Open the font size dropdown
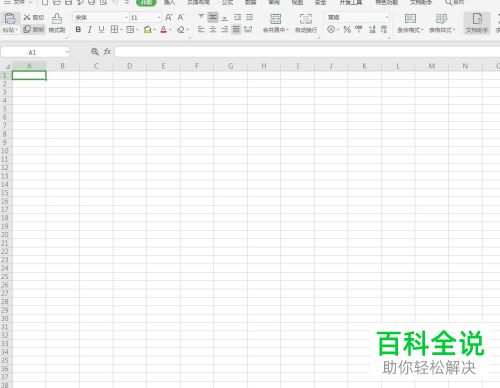500x388 pixels. tap(159, 17)
